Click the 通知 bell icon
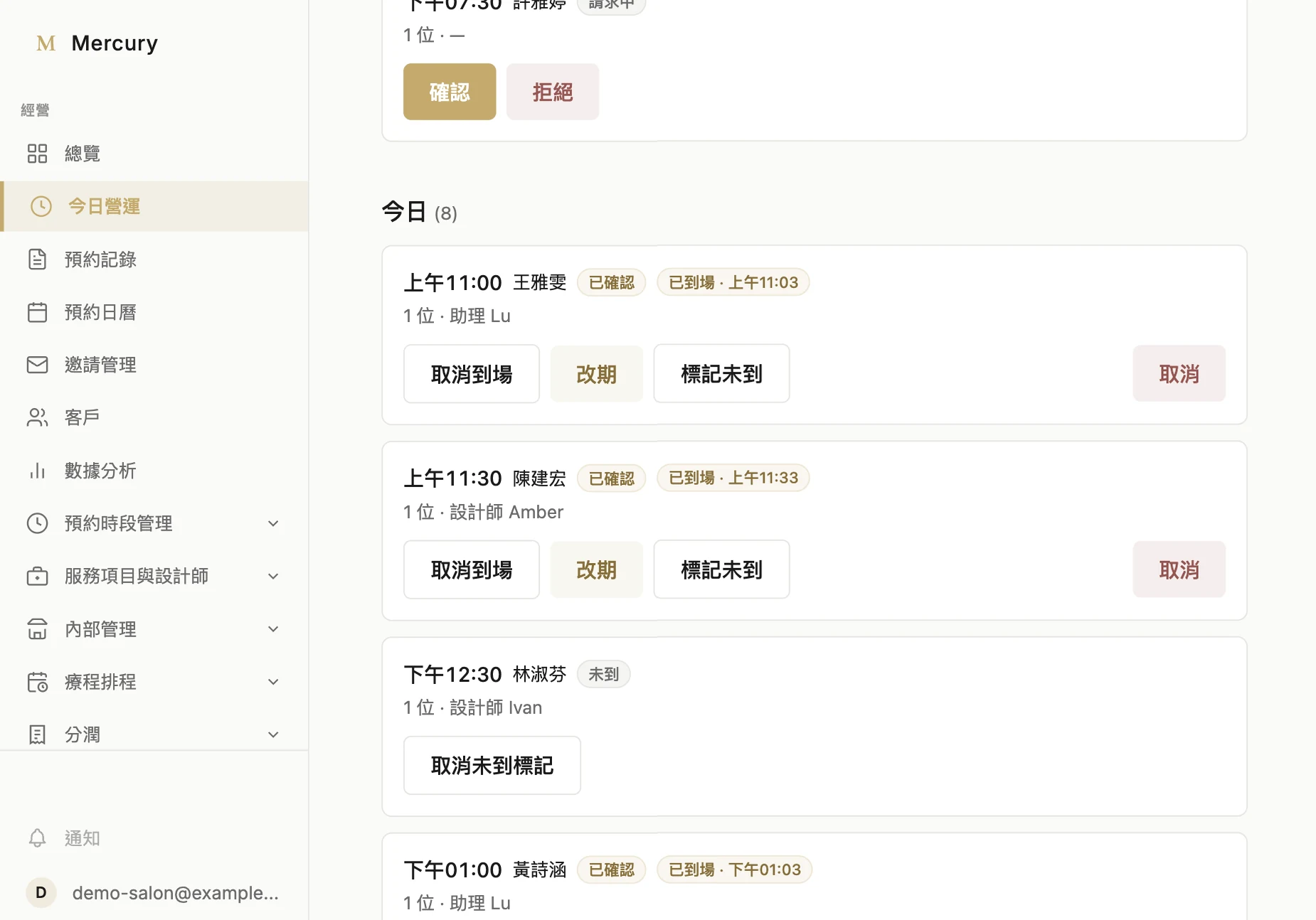 [x=37, y=838]
